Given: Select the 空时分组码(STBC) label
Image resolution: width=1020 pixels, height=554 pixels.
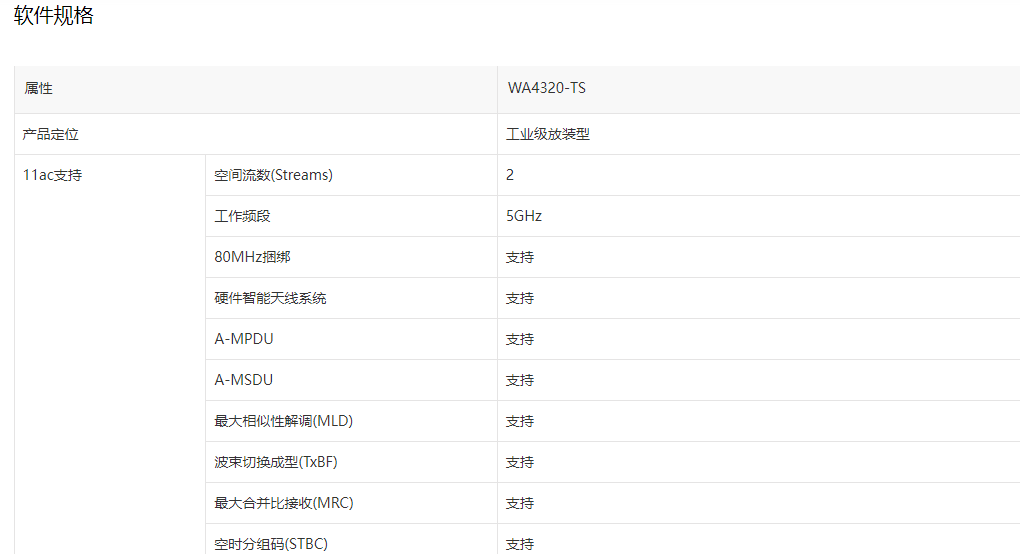Looking at the screenshot, I should (271, 544).
